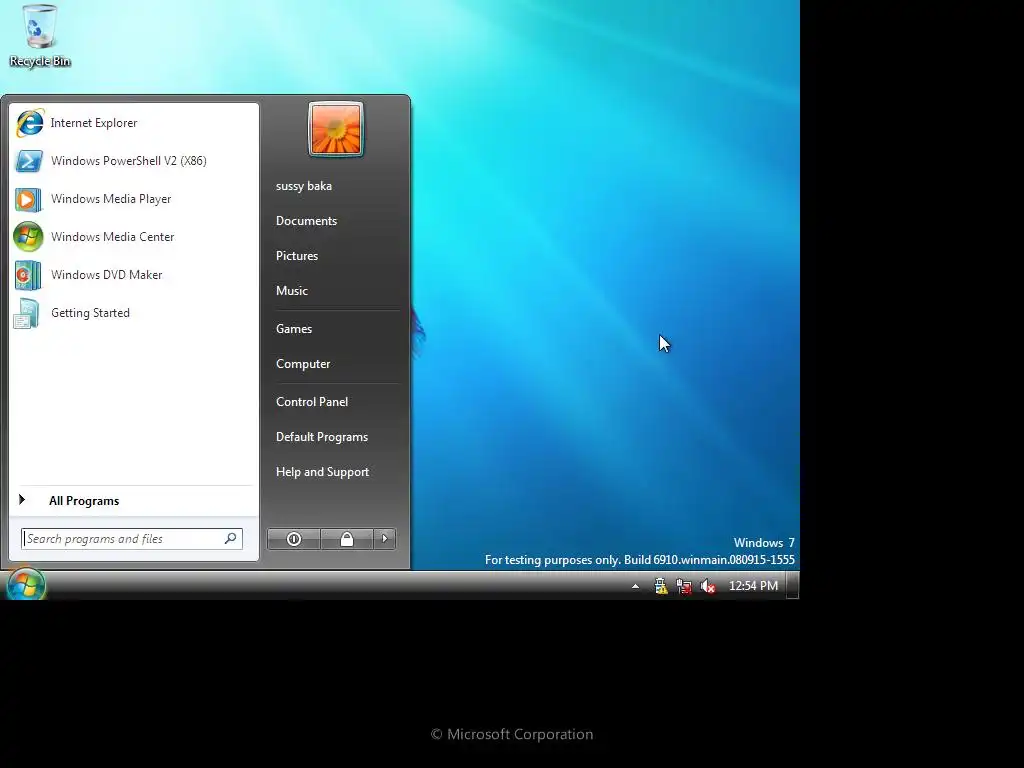Click the network tray icon

click(684, 586)
